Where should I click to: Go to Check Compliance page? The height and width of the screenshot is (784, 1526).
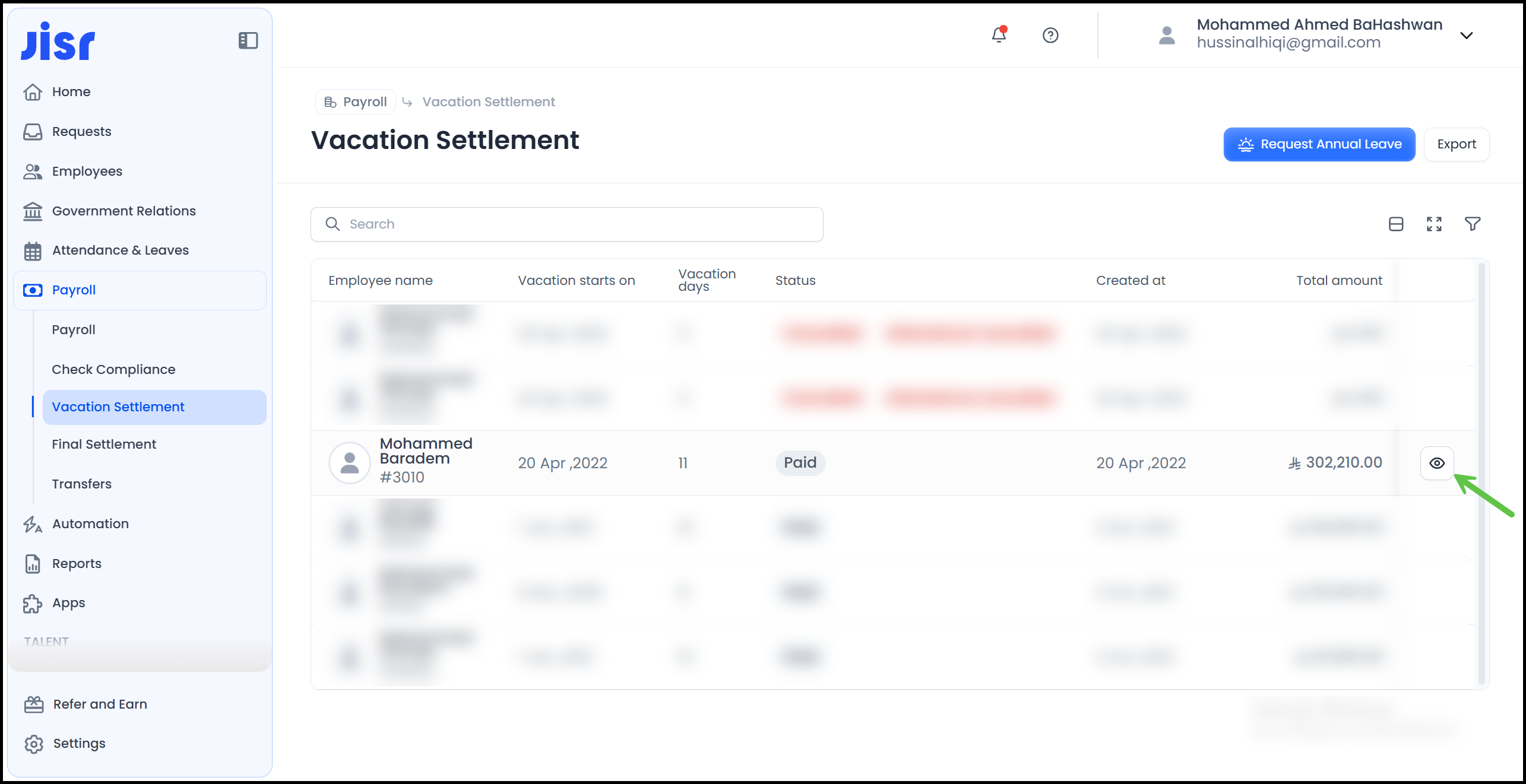click(x=113, y=370)
